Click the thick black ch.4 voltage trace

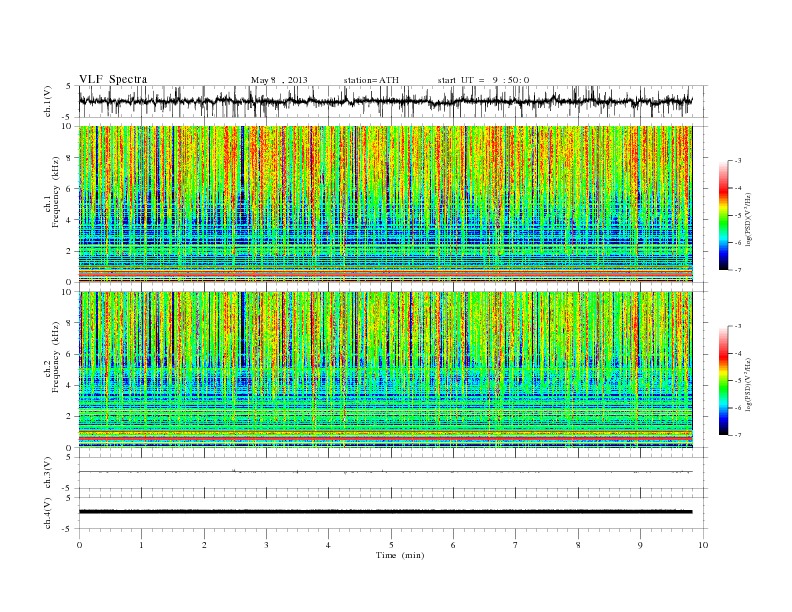click(385, 512)
